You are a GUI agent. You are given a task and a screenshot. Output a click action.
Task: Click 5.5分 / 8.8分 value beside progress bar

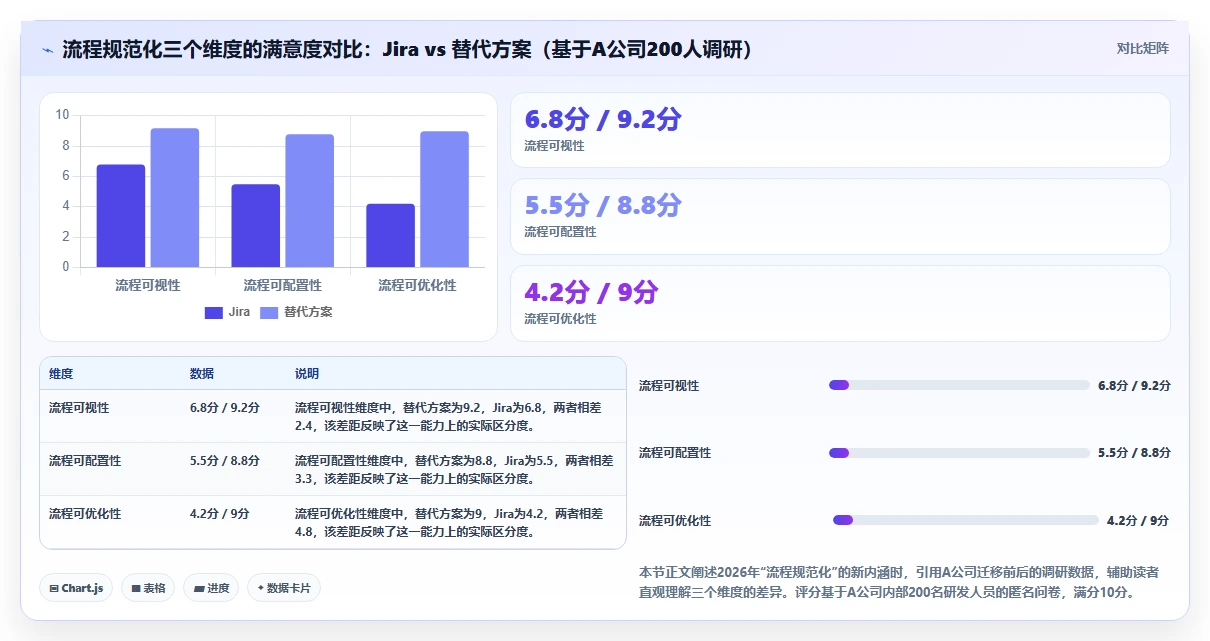point(1134,453)
